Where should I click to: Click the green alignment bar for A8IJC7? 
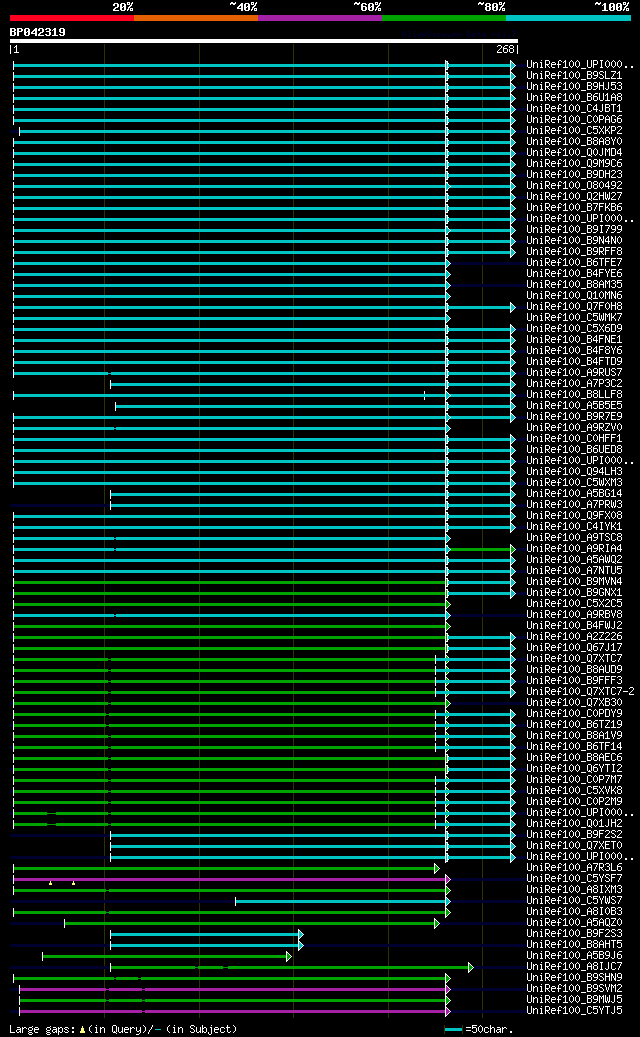pyautogui.click(x=292, y=968)
